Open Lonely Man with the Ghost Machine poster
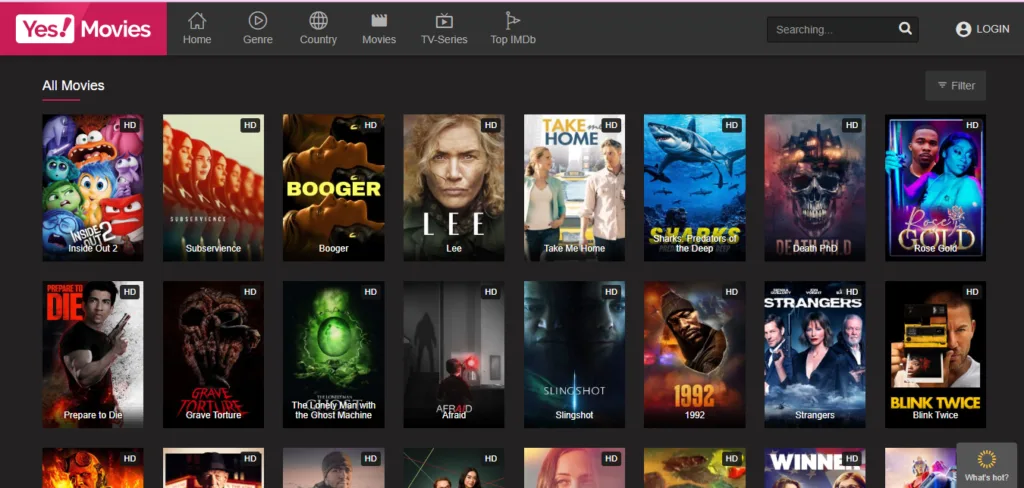The width and height of the screenshot is (1024, 488). [x=333, y=355]
